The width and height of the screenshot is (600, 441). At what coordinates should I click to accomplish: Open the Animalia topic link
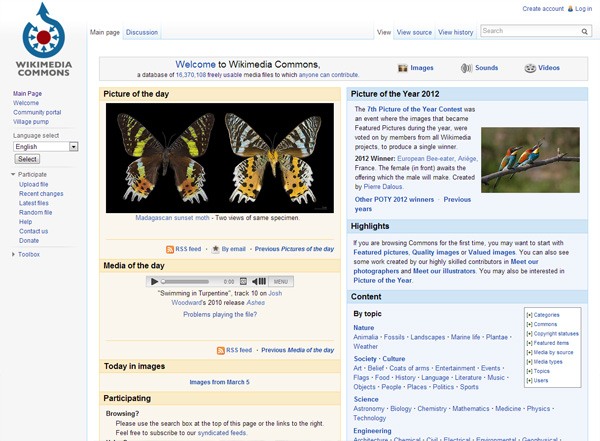(365, 337)
